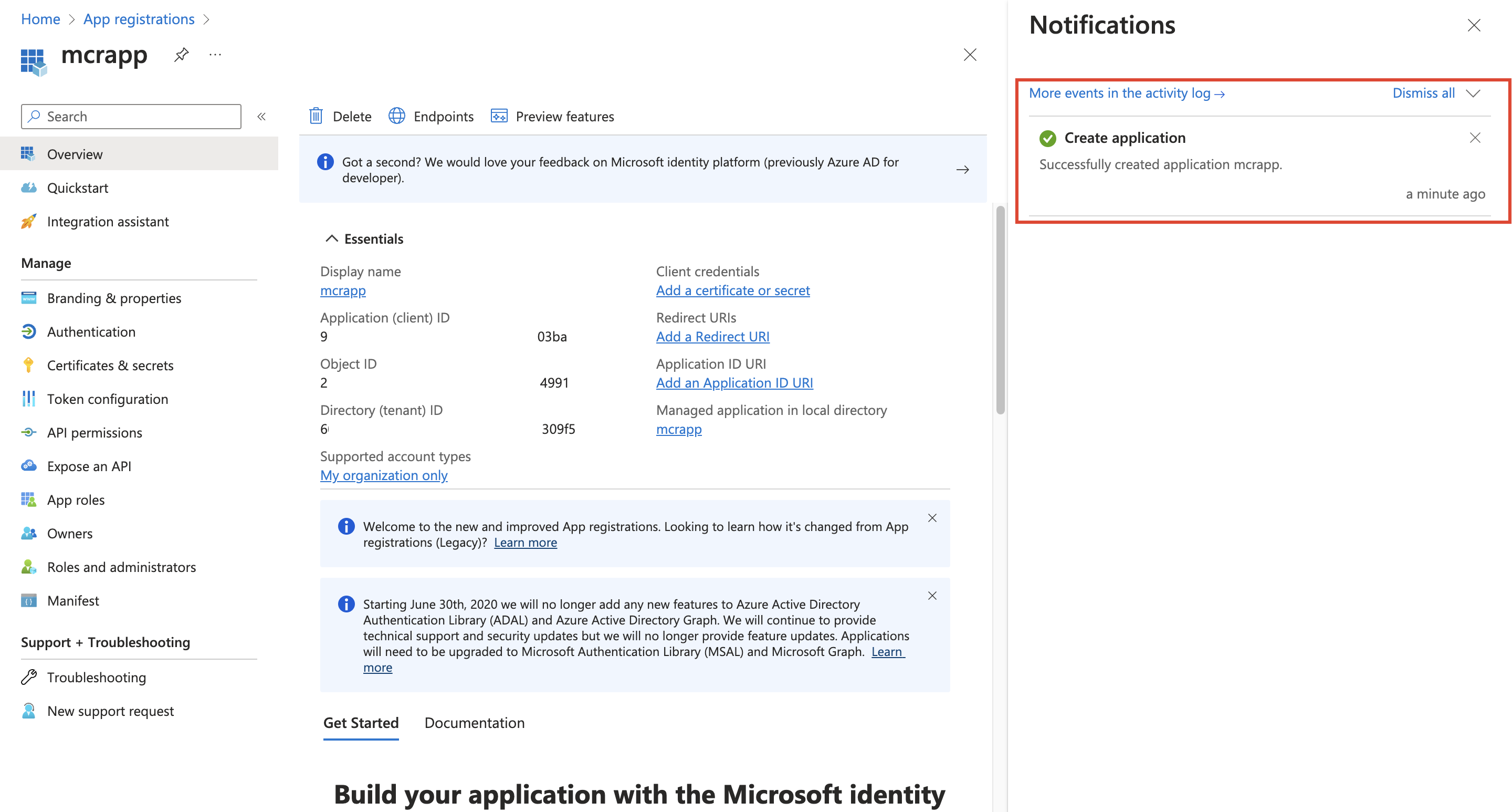The height and width of the screenshot is (812, 1512).
Task: Click the Expose an API cloud icon
Action: click(x=28, y=465)
